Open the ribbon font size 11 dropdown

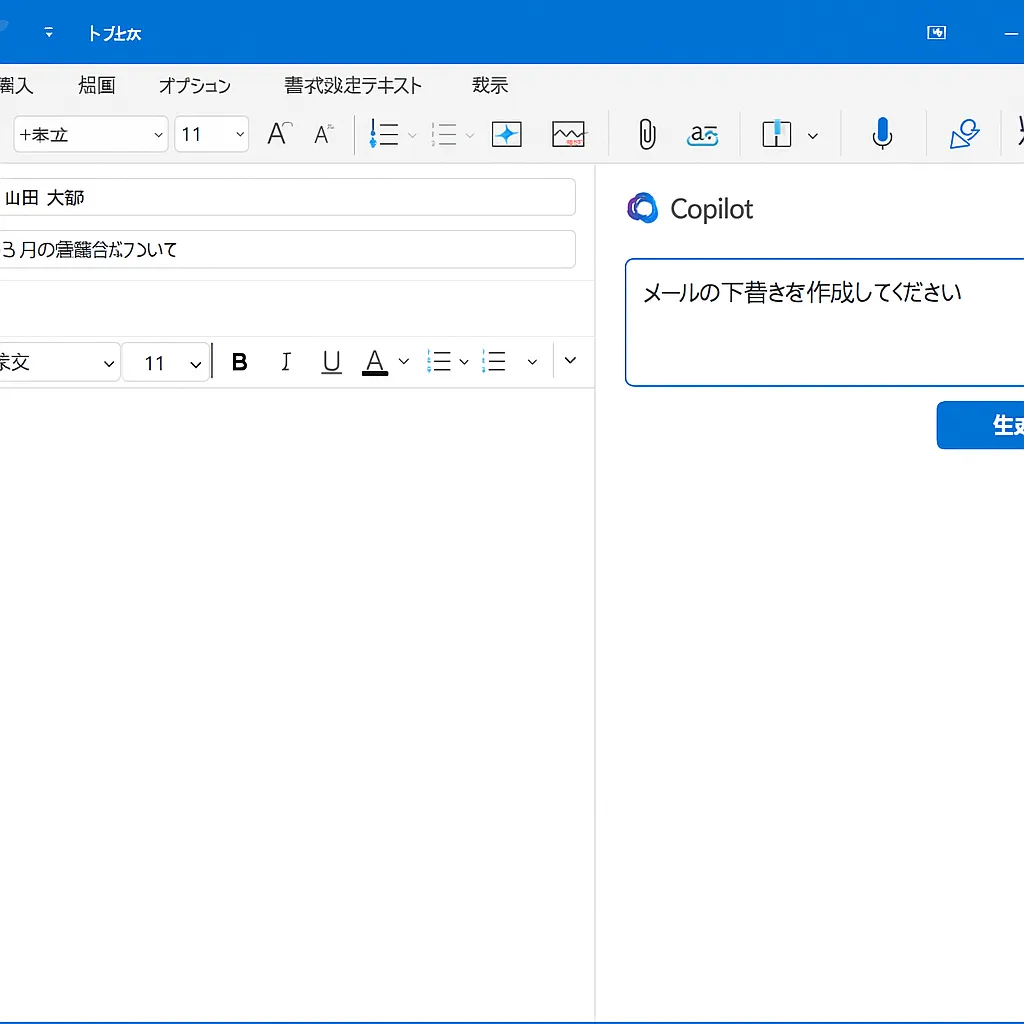click(211, 134)
